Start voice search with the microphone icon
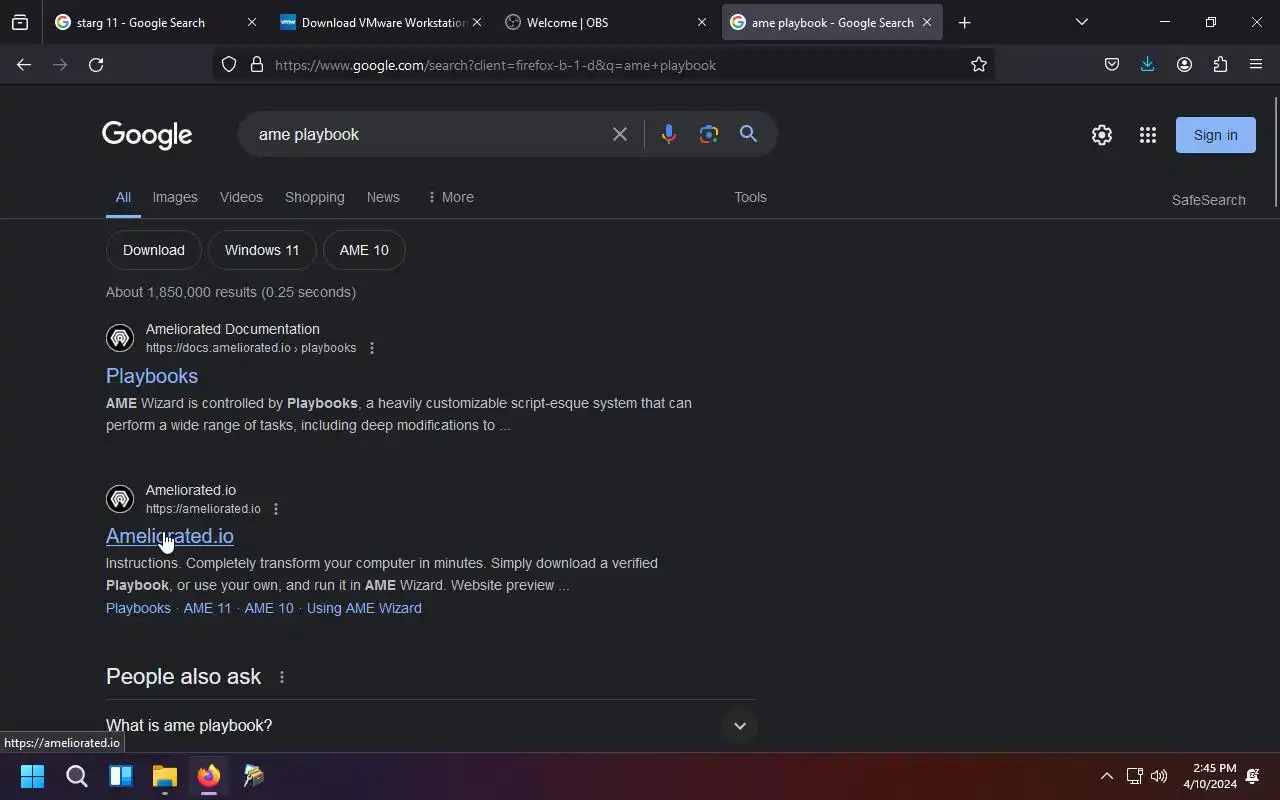This screenshot has height=800, width=1280. (669, 134)
